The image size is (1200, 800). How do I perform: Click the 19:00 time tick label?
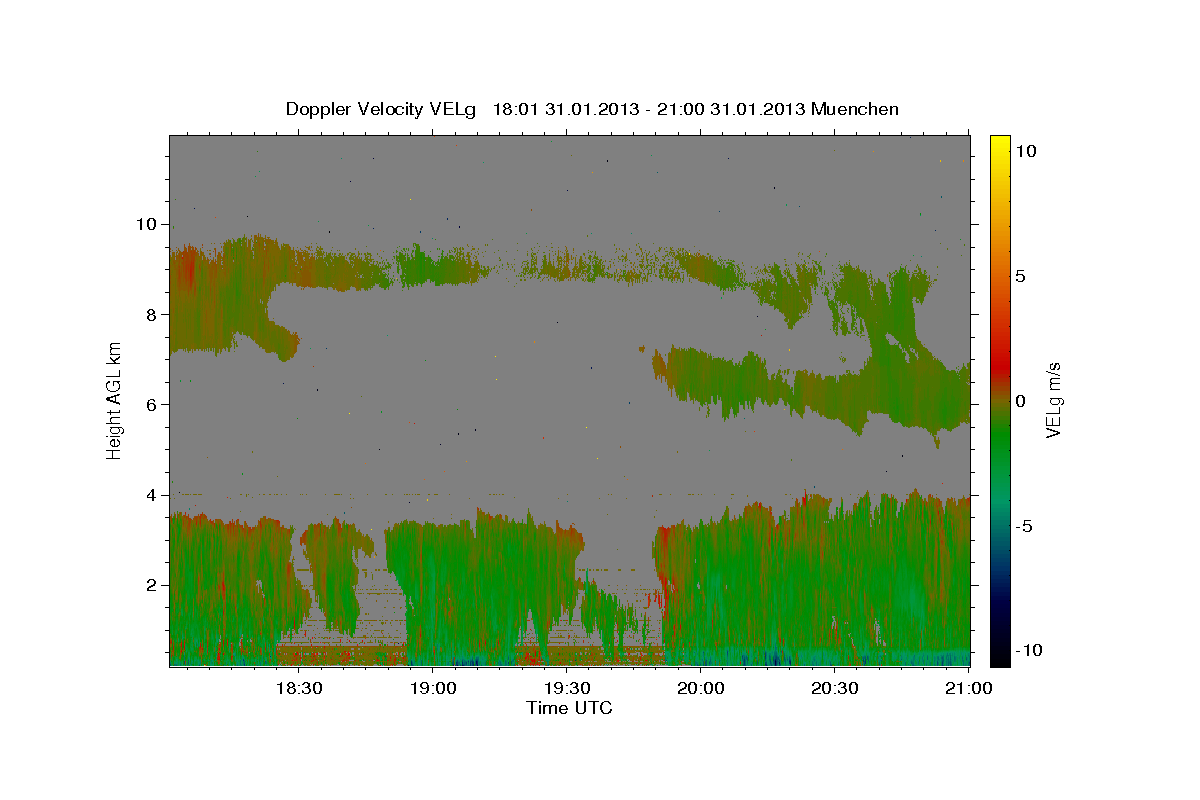[x=432, y=688]
